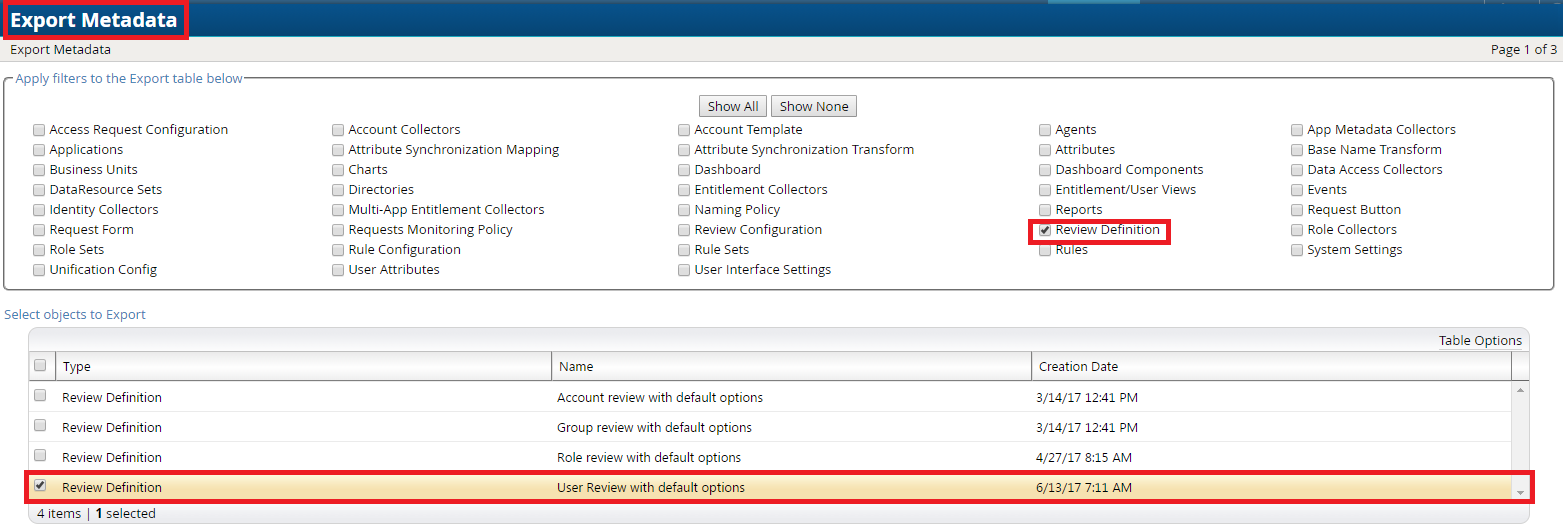1563x528 pixels.
Task: Select the Account review with default options row checkbox
Action: pos(40,396)
